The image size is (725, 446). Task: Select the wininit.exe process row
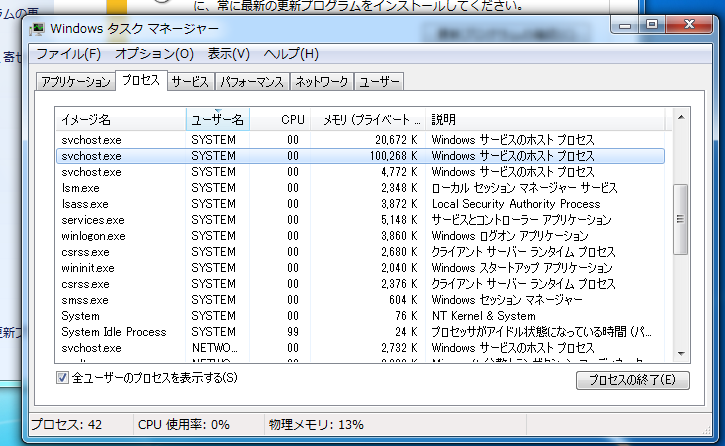click(360, 268)
